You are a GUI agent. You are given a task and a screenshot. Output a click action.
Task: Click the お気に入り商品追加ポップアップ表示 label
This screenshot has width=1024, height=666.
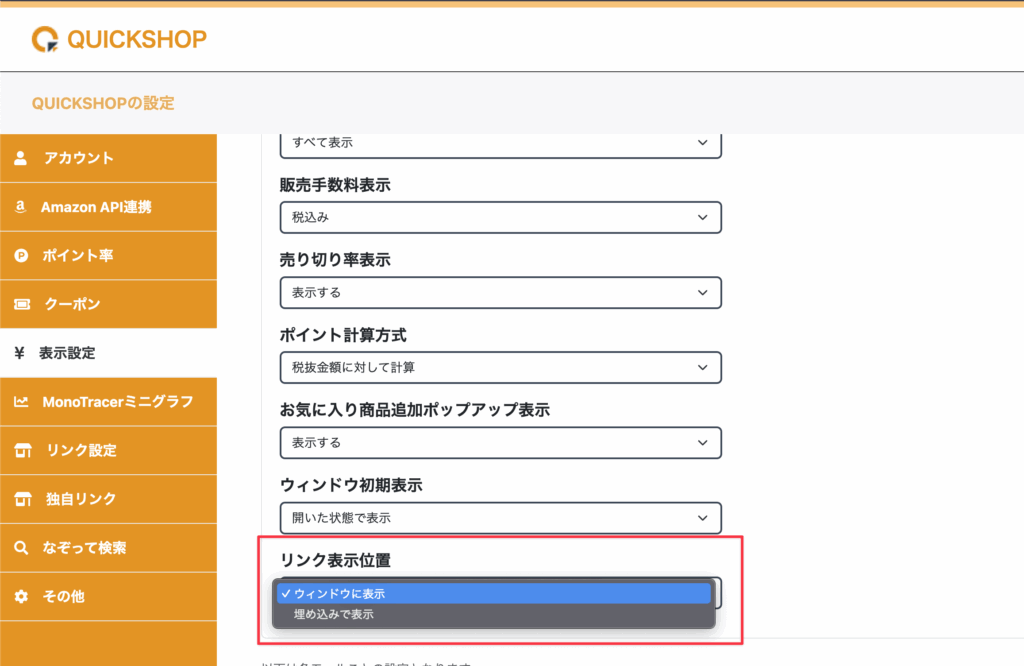415,410
